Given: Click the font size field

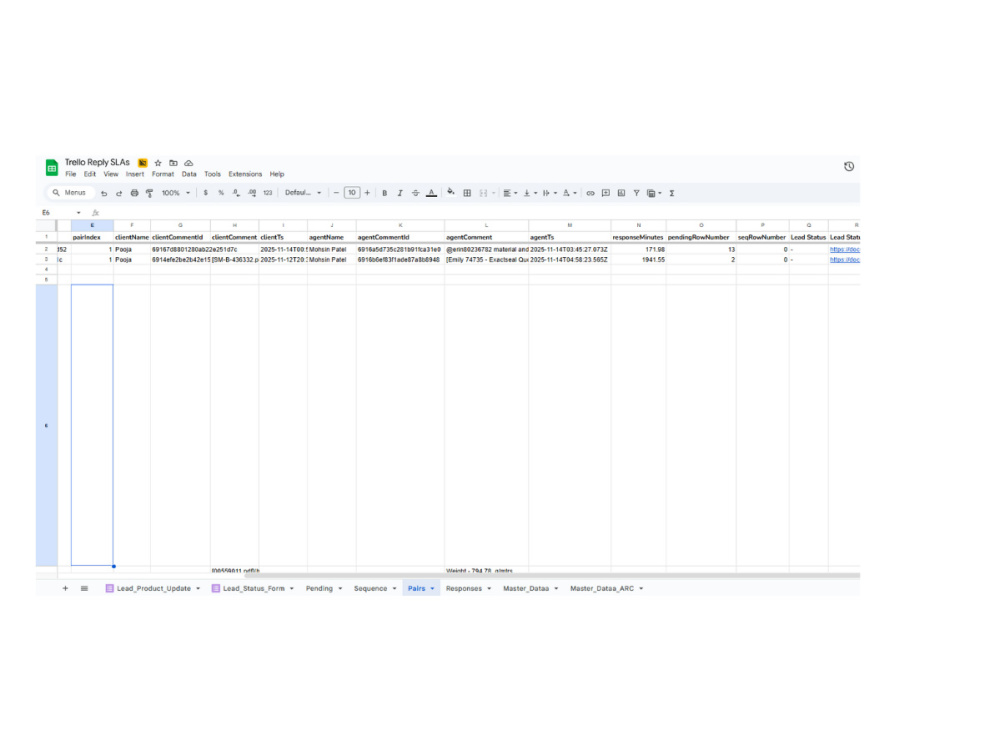Looking at the screenshot, I should (352, 193).
